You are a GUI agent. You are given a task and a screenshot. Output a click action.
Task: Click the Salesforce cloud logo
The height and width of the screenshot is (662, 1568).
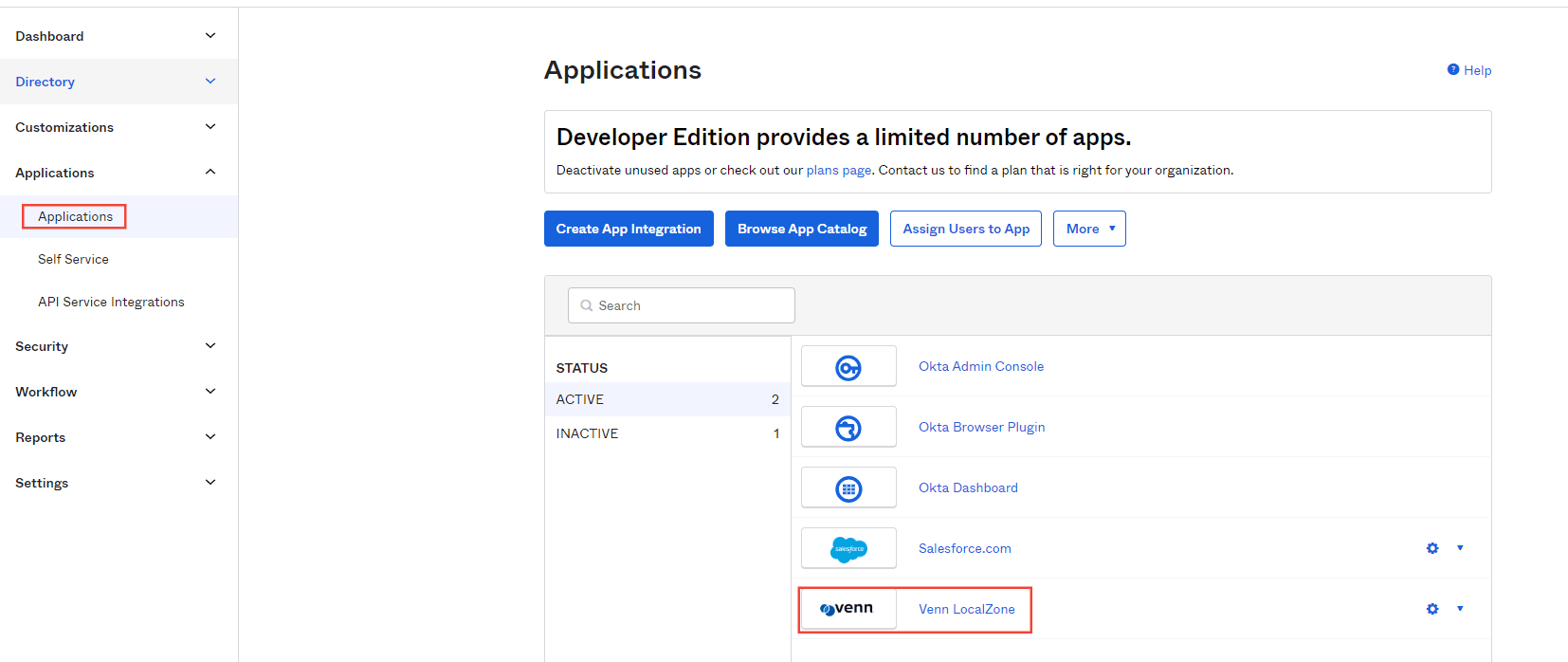tap(848, 549)
